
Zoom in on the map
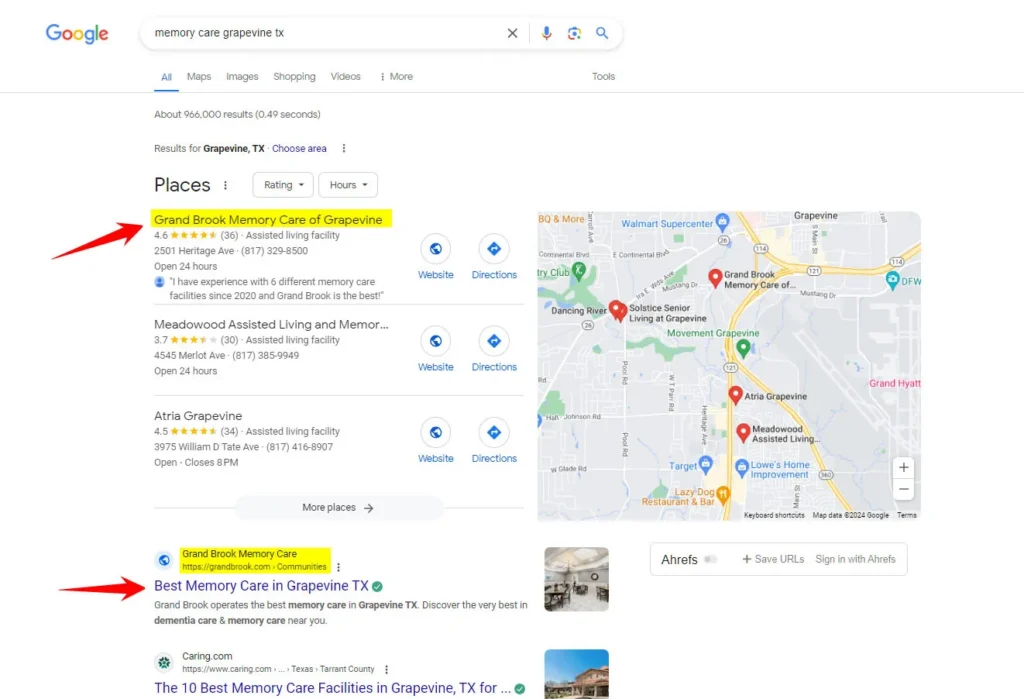coord(904,467)
